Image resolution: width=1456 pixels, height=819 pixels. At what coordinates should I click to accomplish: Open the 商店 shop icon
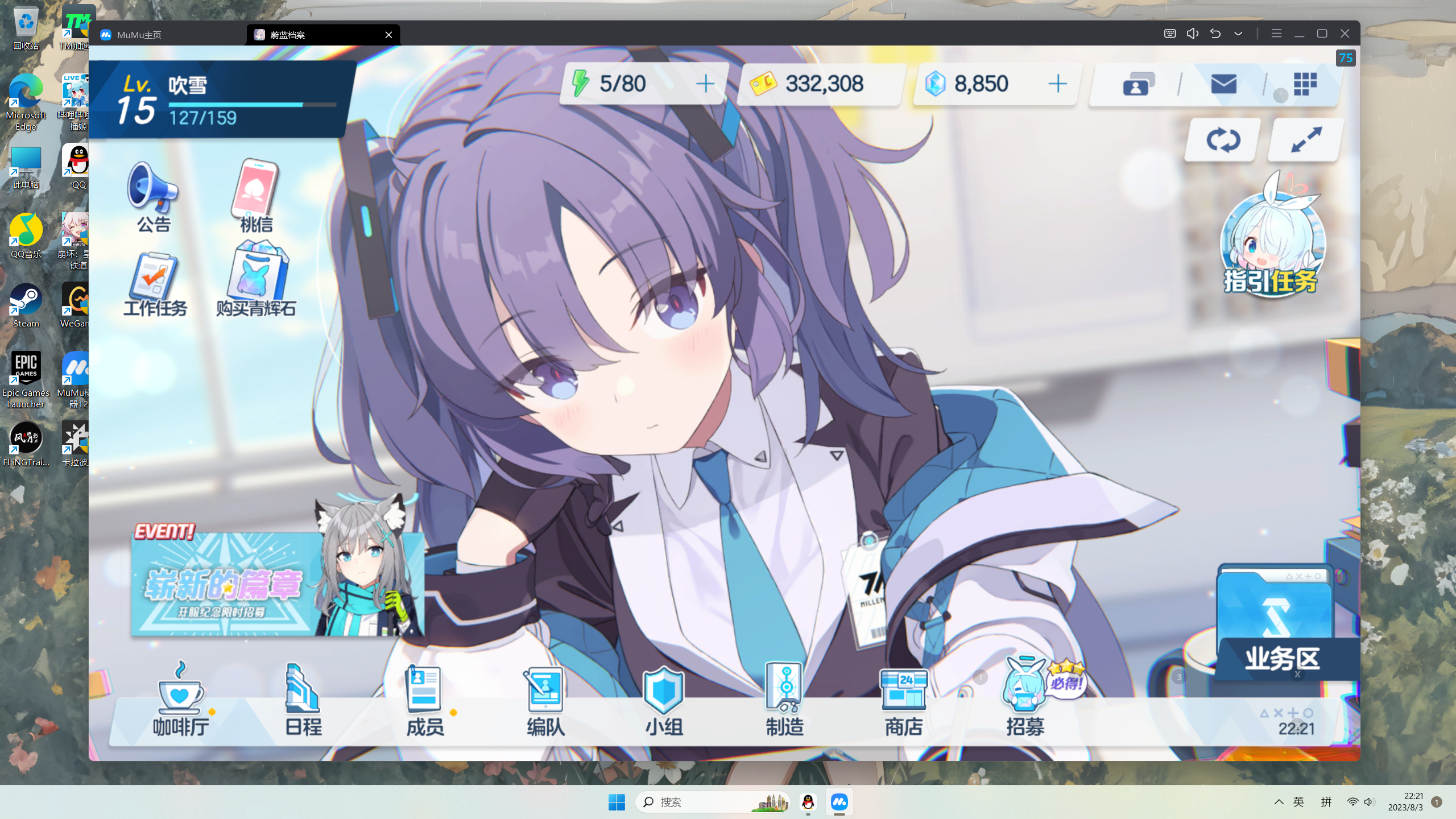point(904,702)
